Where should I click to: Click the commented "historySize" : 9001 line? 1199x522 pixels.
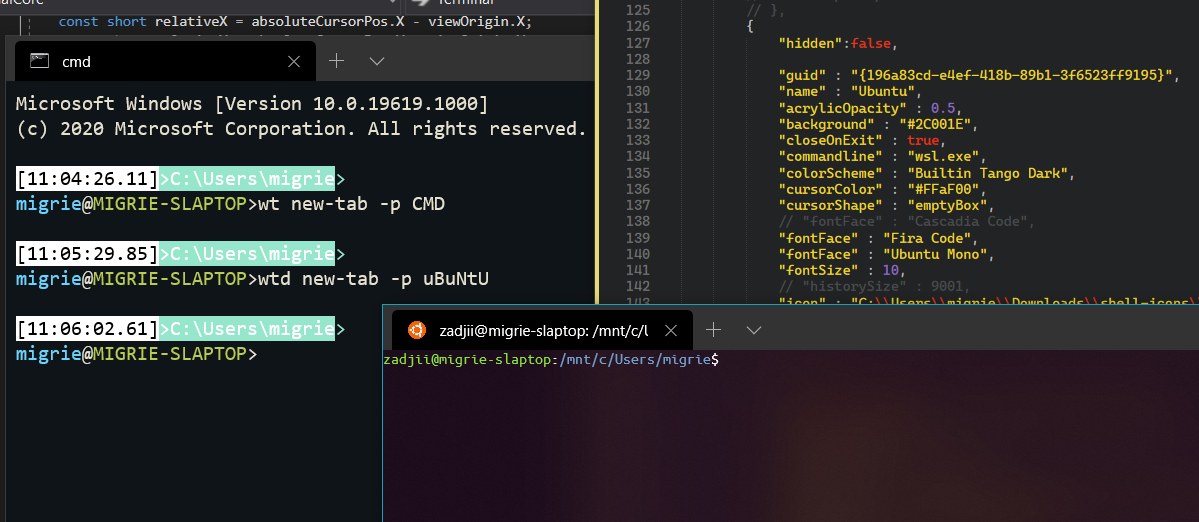(x=875, y=287)
